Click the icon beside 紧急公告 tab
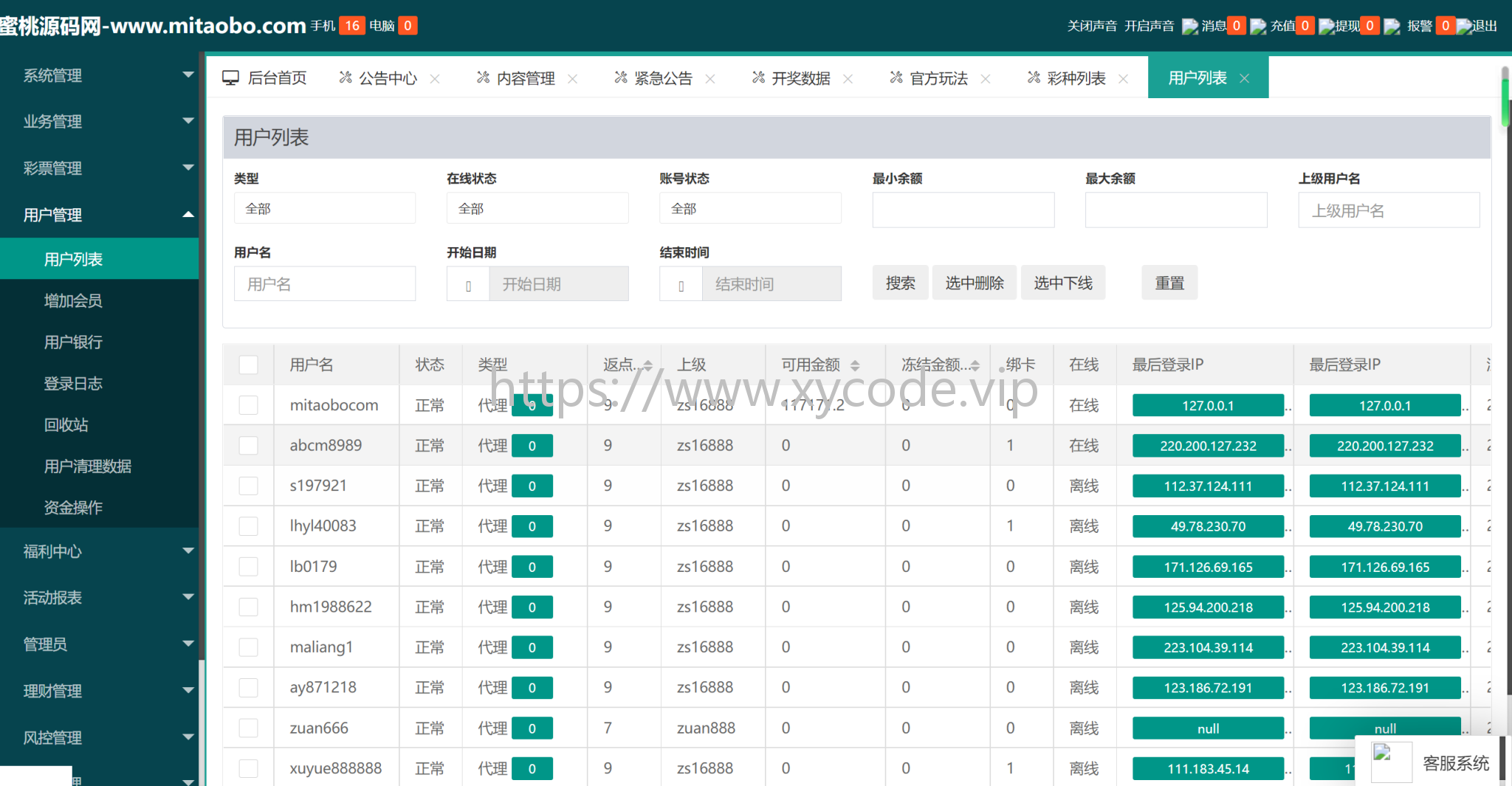The image size is (1512, 786). pyautogui.click(x=621, y=77)
